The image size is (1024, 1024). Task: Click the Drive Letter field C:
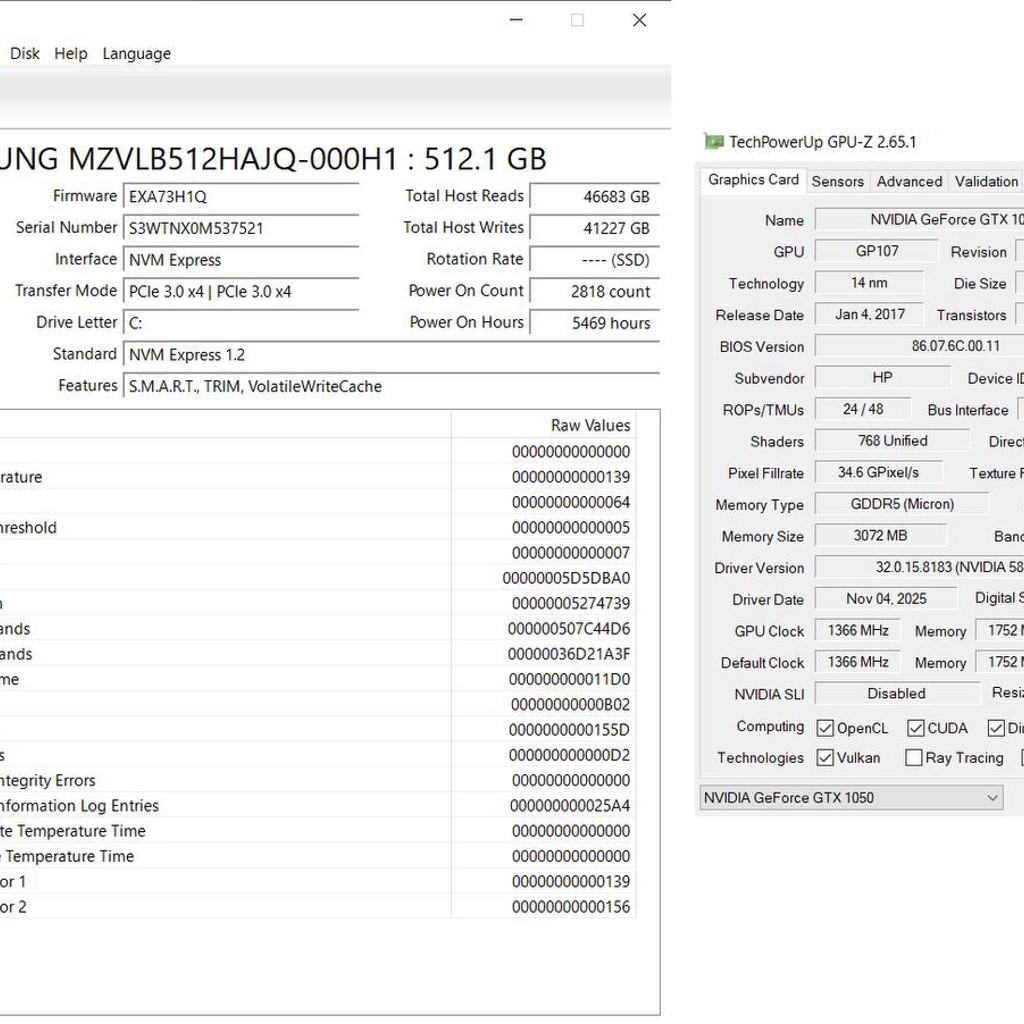coord(241,323)
